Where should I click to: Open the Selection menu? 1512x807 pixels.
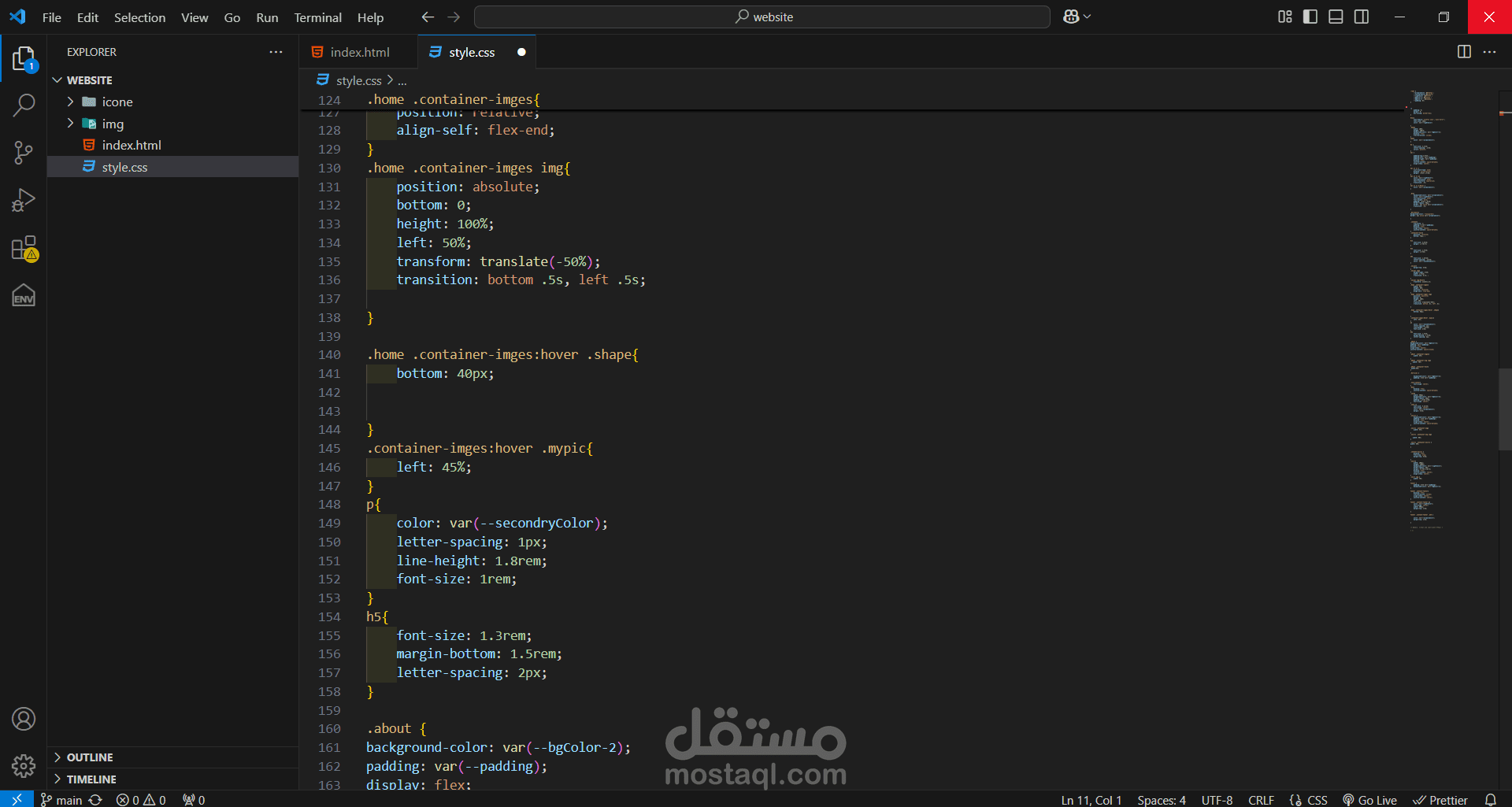click(x=139, y=17)
